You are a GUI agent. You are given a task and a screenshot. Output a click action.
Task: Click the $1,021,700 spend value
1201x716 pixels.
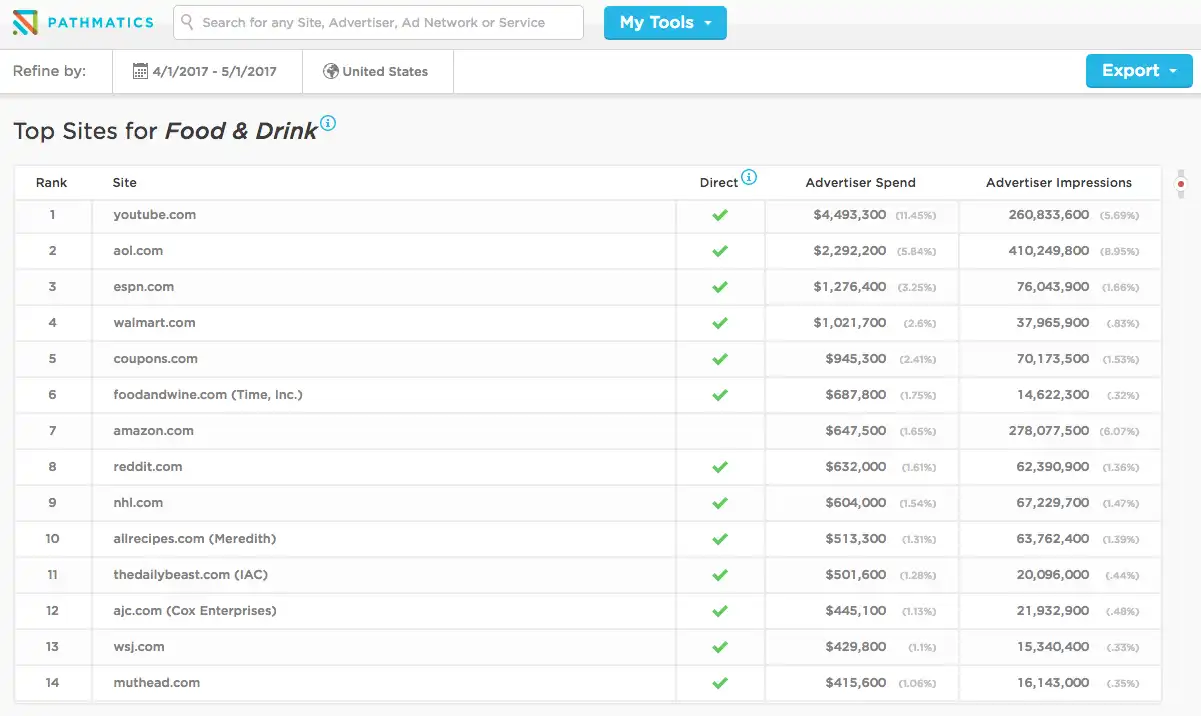click(850, 323)
